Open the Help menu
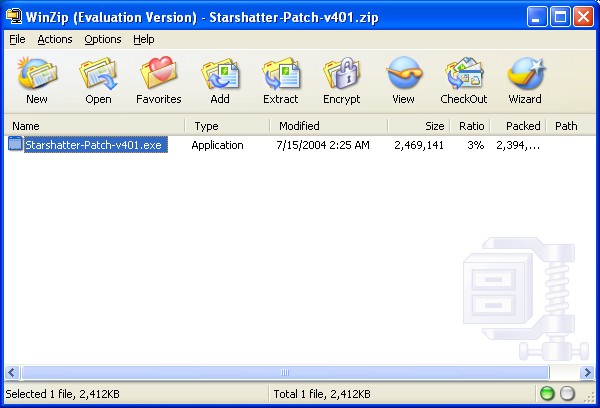The height and width of the screenshot is (408, 600). point(144,39)
